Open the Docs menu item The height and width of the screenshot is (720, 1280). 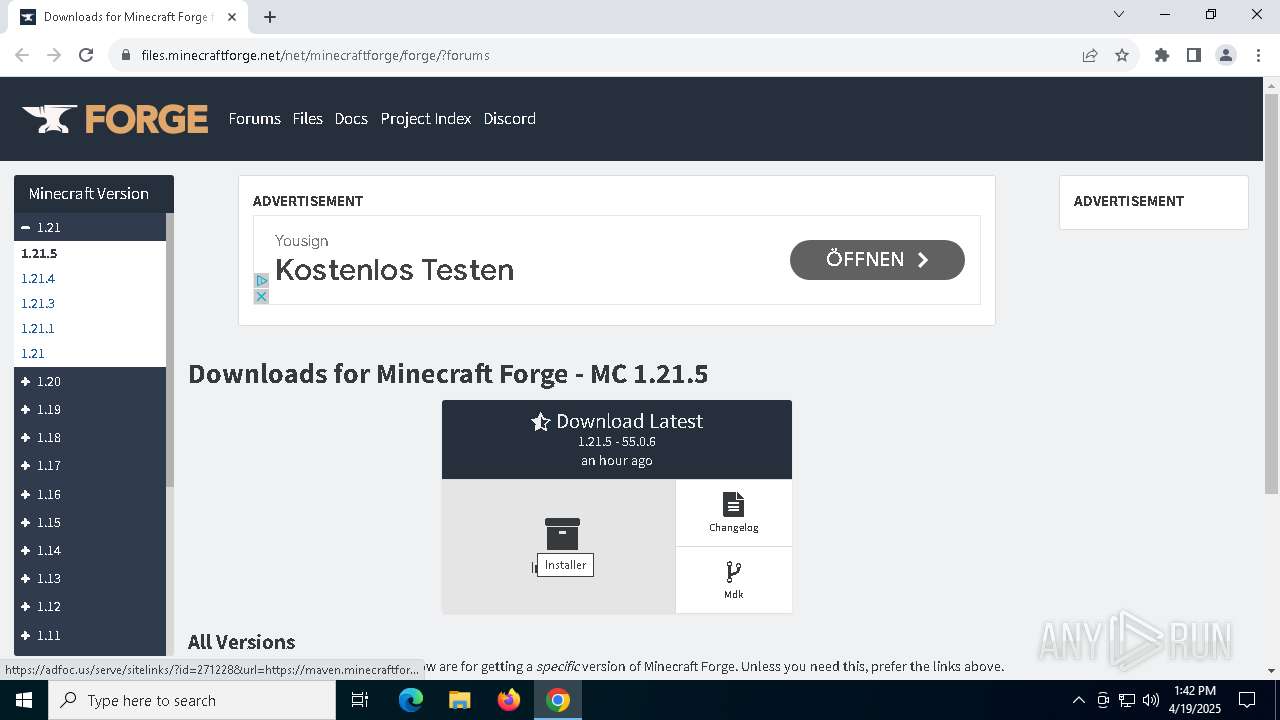[351, 118]
